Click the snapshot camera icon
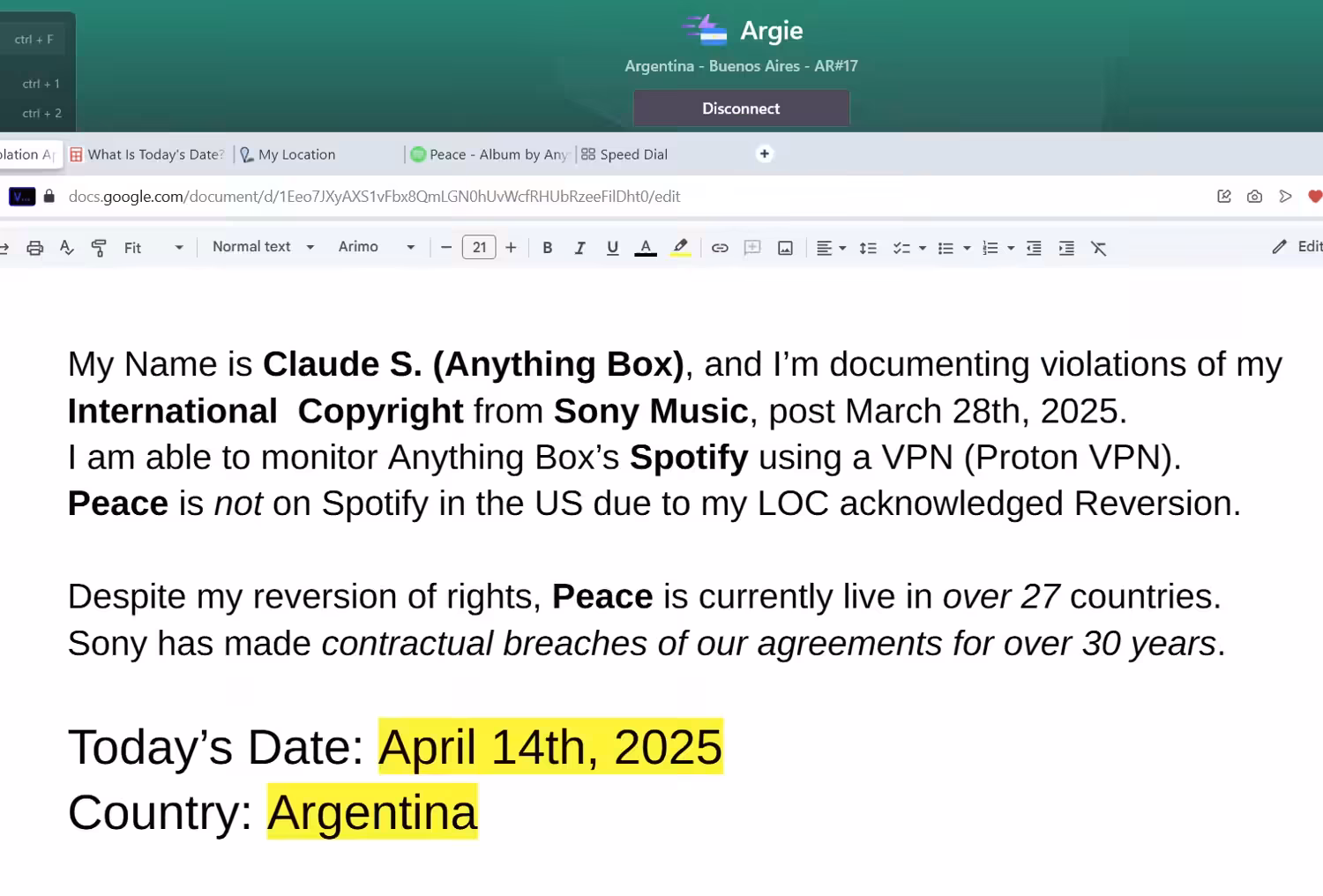This screenshot has height=896, width=1323. coord(1254,197)
